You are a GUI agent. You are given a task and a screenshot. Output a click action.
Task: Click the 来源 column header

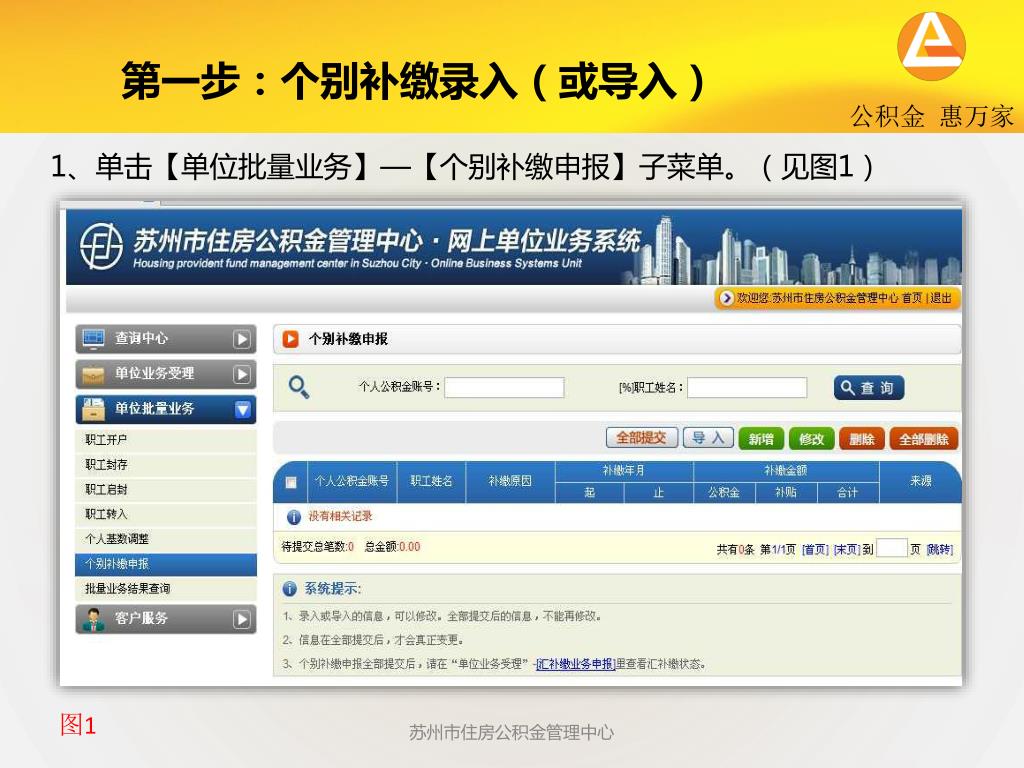[x=921, y=482]
